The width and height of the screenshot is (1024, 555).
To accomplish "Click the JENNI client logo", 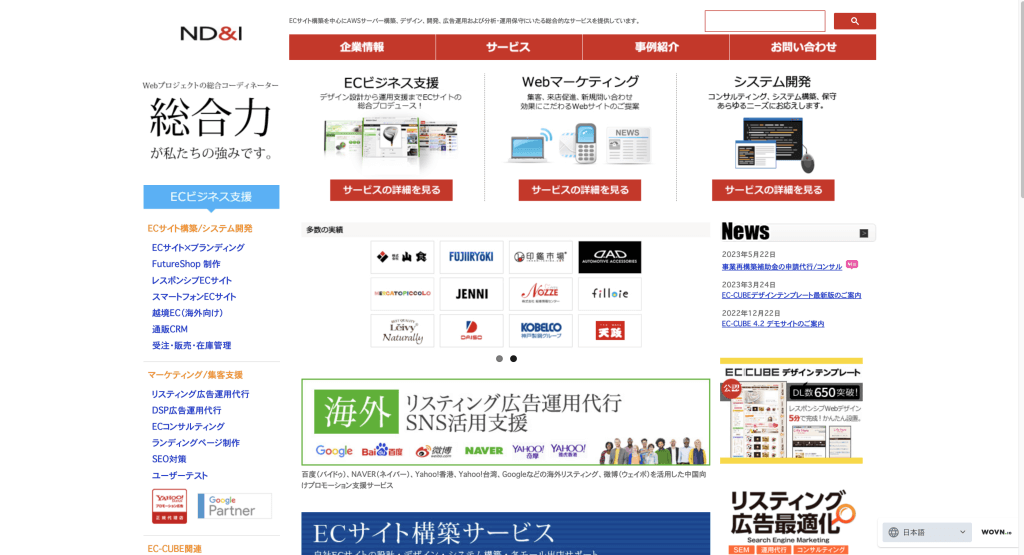I will point(472,294).
